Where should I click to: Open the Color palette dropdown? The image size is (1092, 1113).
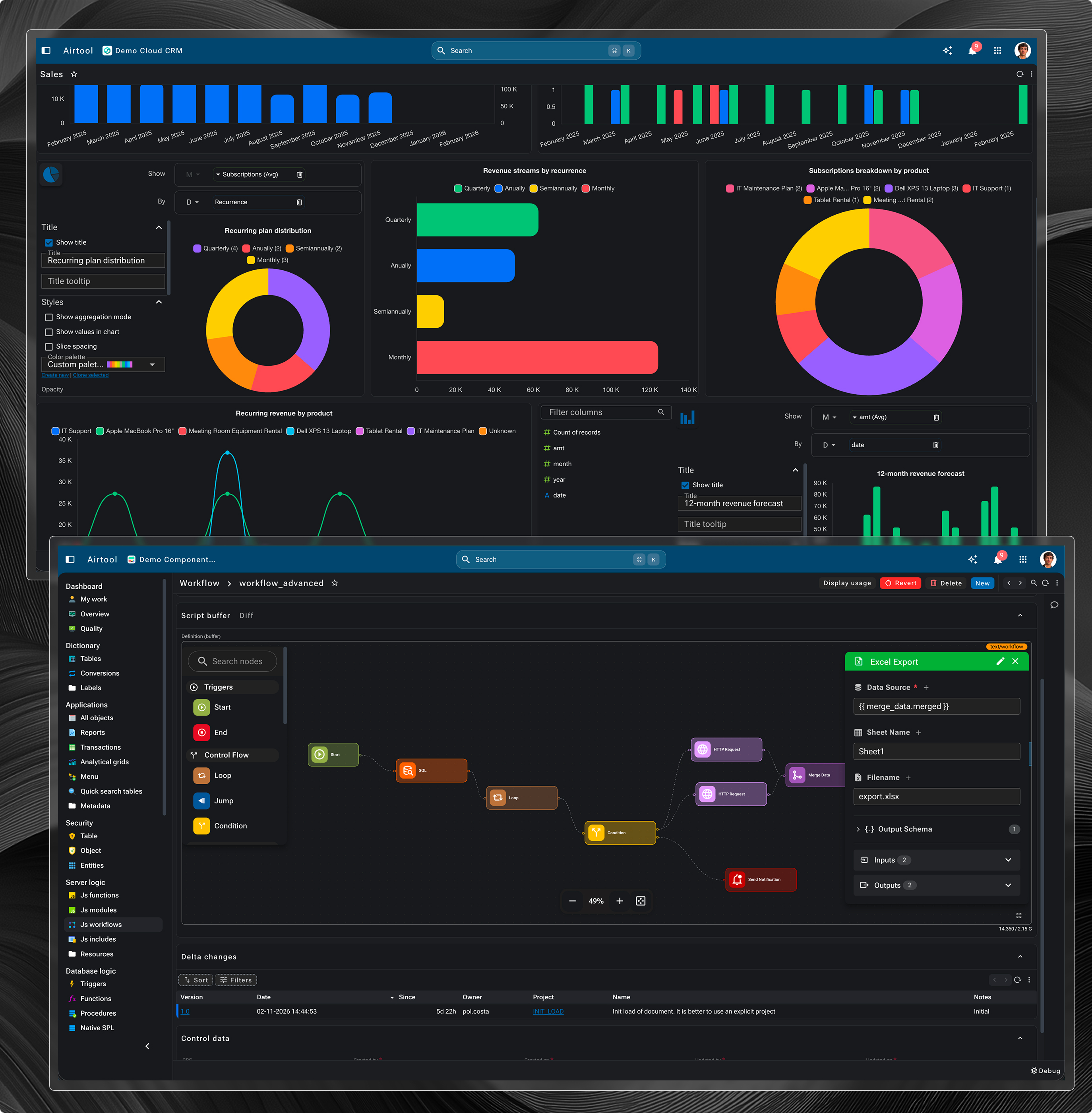pos(152,365)
